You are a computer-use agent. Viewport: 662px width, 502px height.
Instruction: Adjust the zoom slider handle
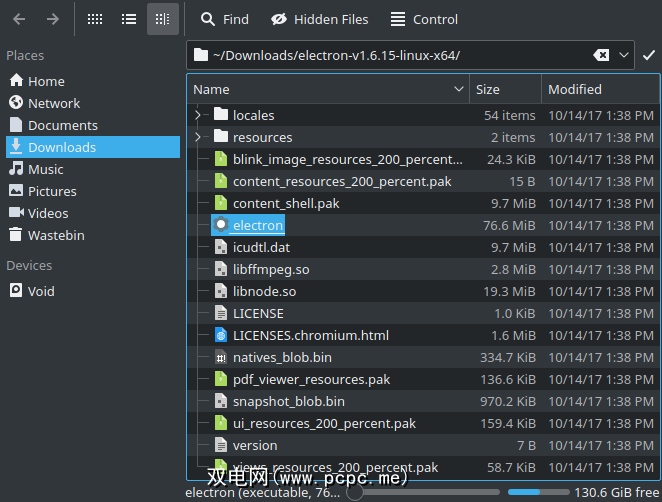click(x=355, y=492)
